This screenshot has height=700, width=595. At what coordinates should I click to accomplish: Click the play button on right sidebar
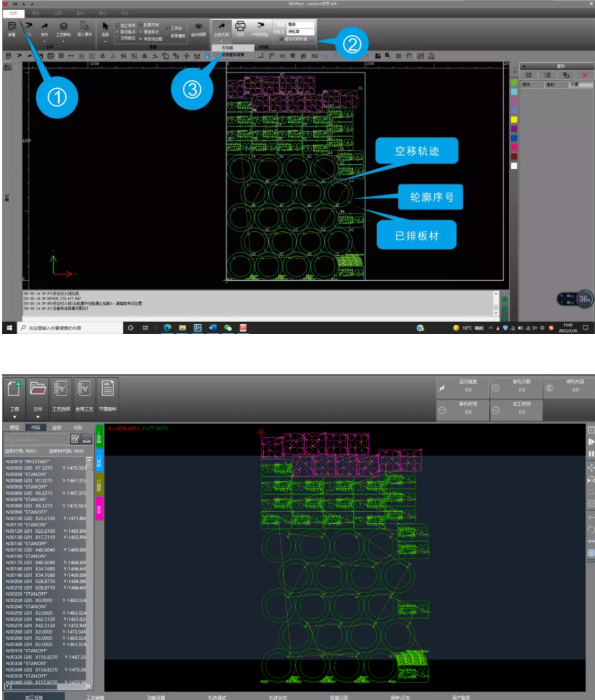tap(591, 442)
